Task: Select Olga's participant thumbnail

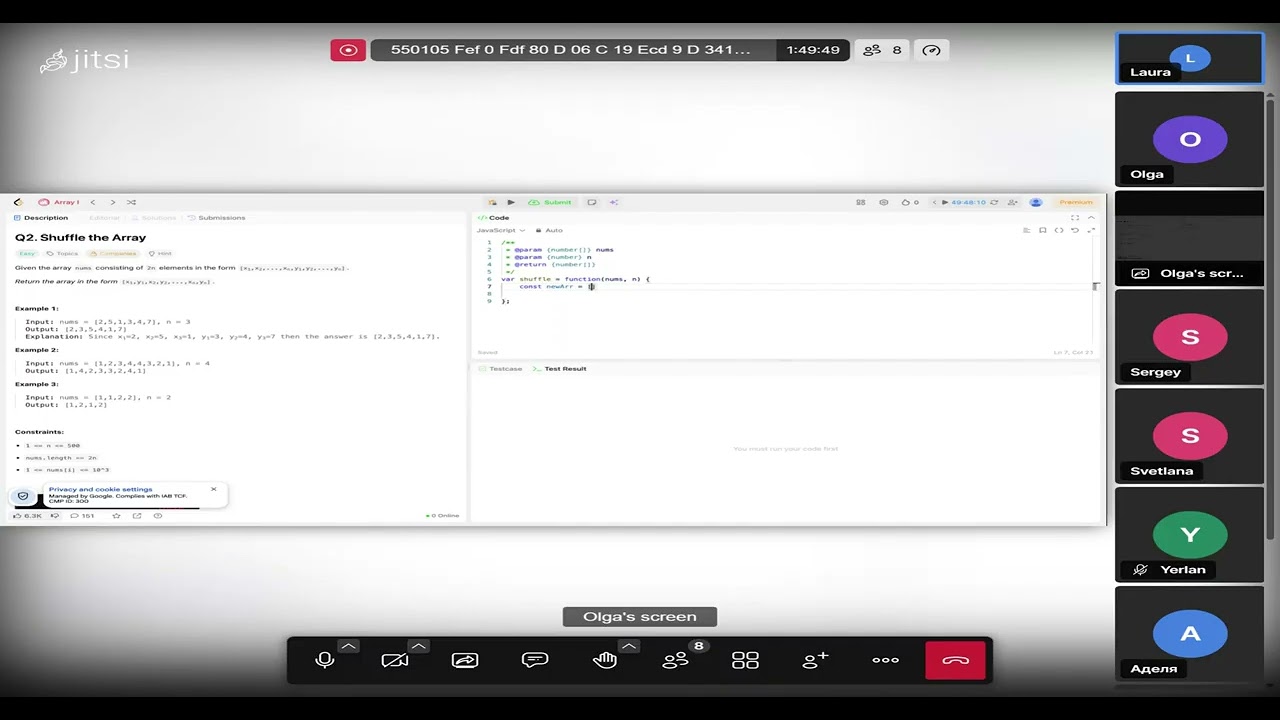Action: coord(1190,139)
